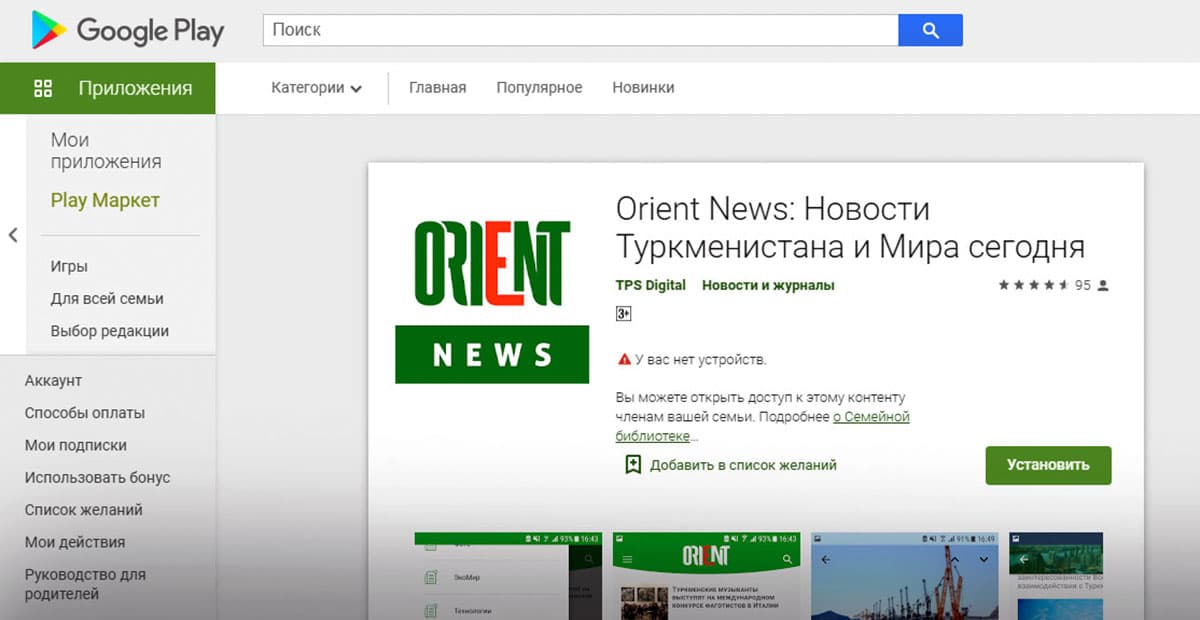
Task: Click Добавить в список желаний
Action: (743, 465)
